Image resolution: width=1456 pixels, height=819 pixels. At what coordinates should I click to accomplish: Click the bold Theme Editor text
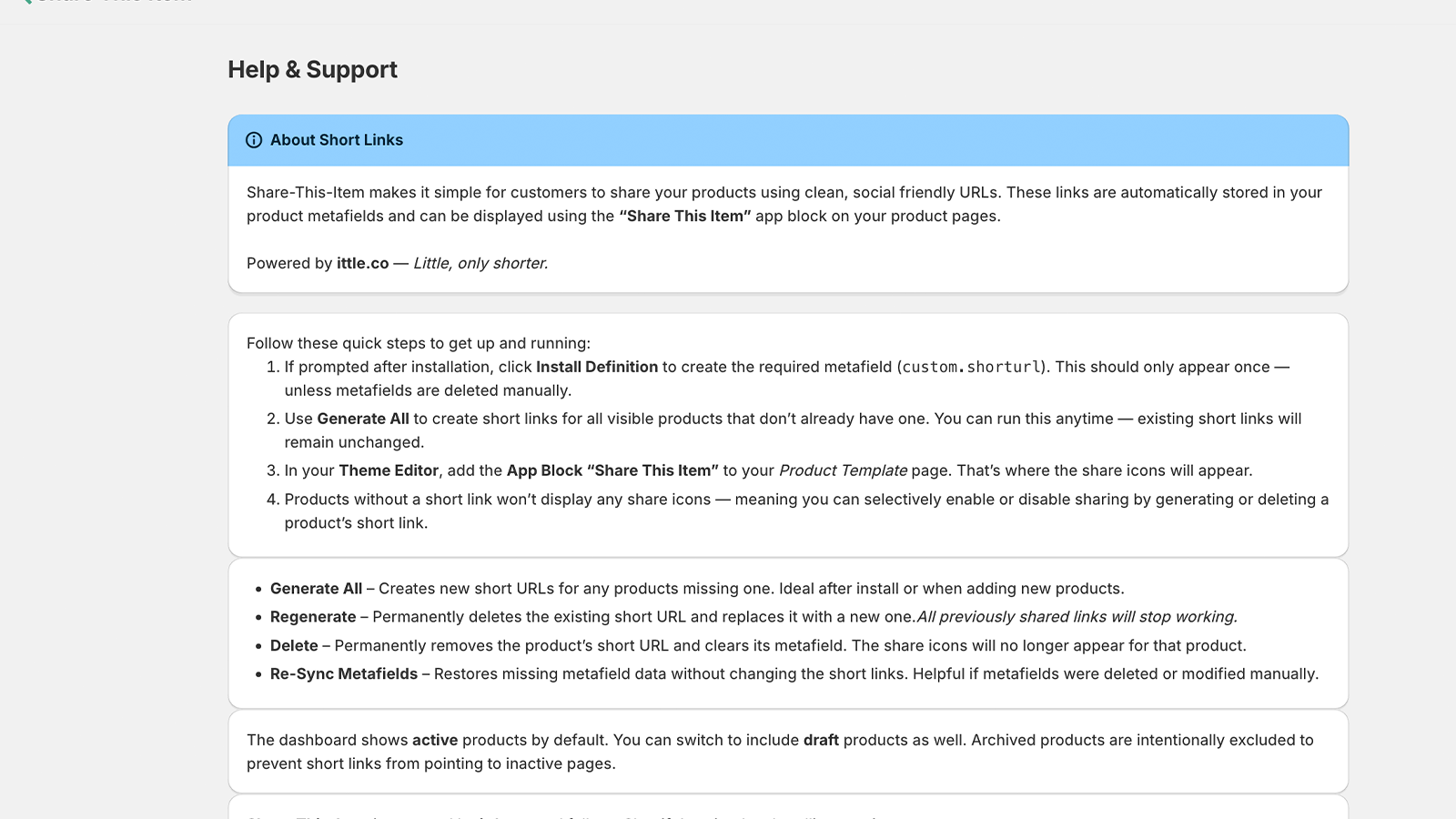[x=389, y=470]
